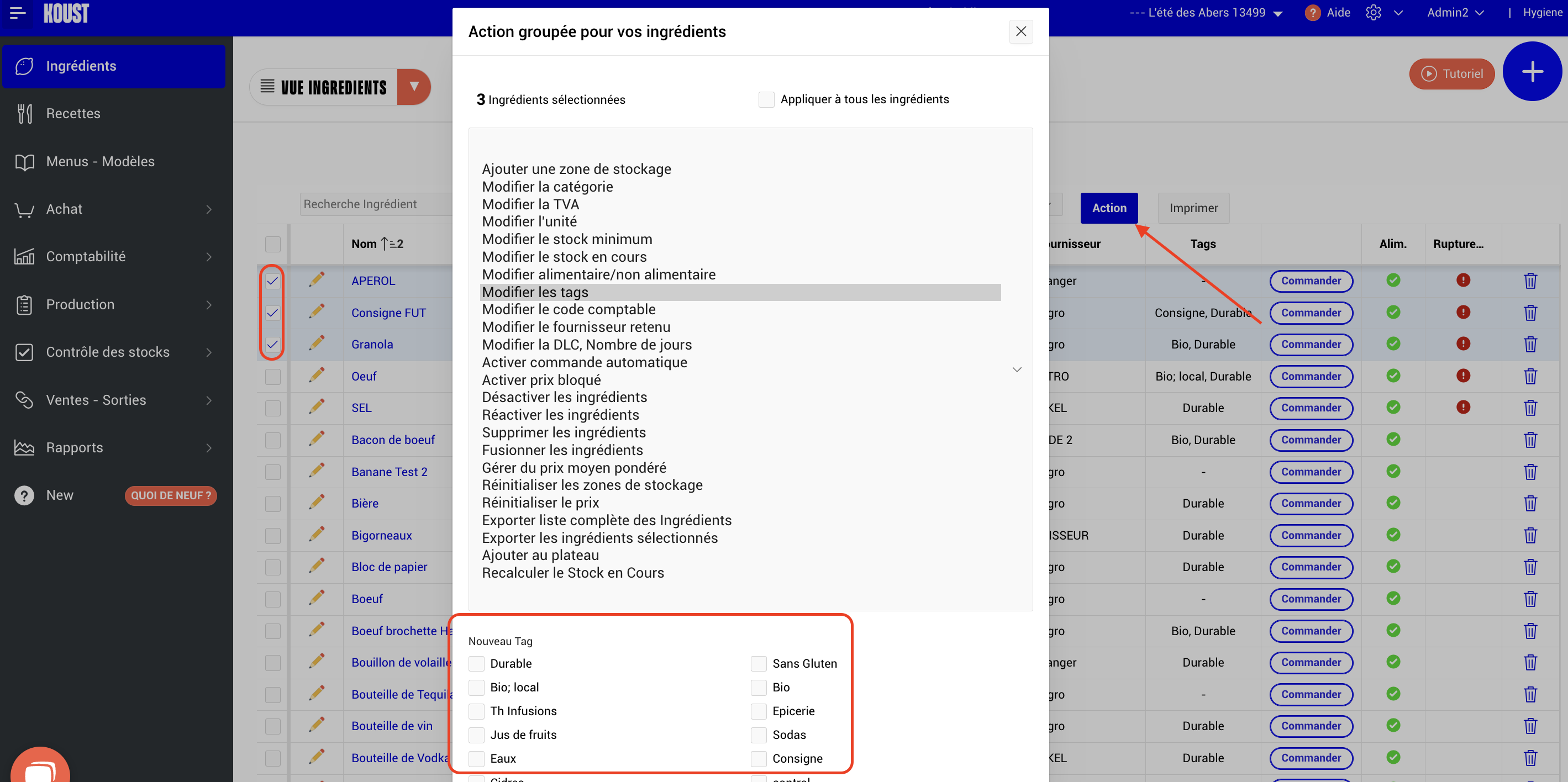1568x782 pixels.
Task: Click the Tutoriel play button
Action: pos(1451,73)
